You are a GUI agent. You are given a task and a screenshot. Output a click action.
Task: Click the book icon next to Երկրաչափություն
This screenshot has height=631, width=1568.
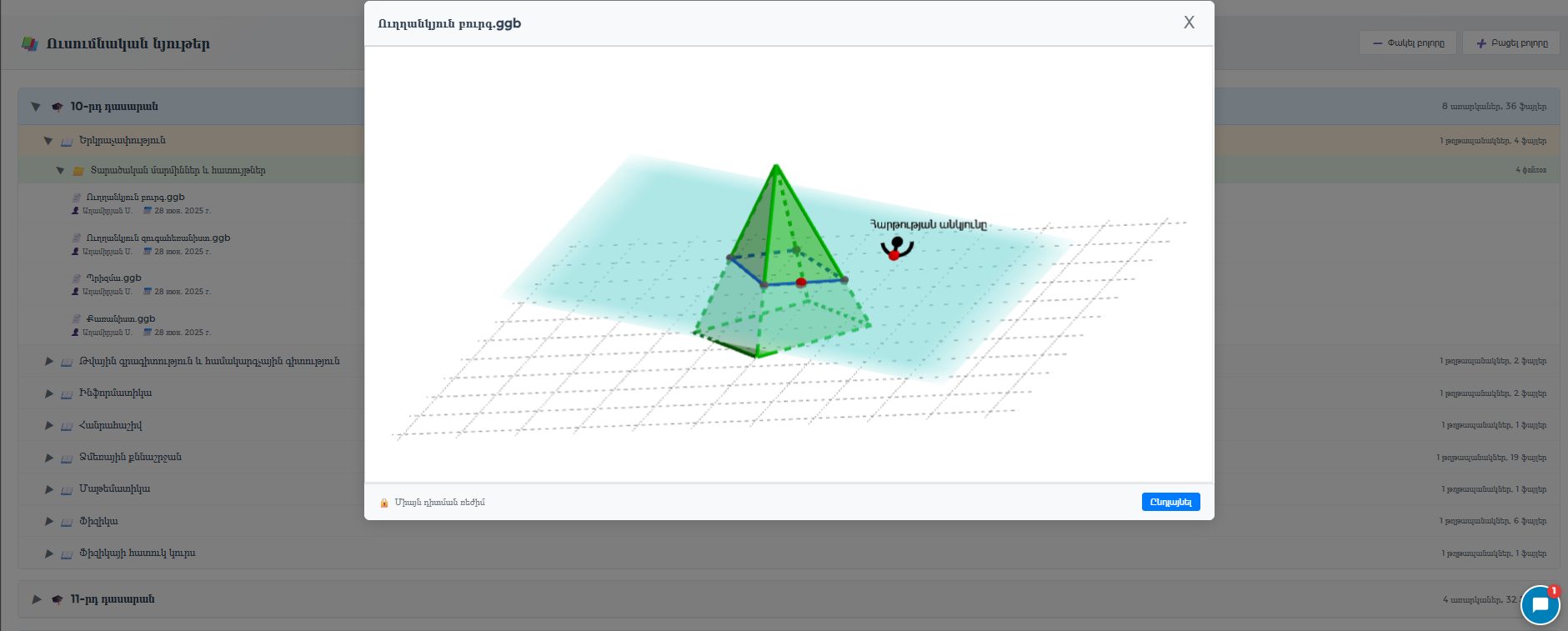coord(67,141)
